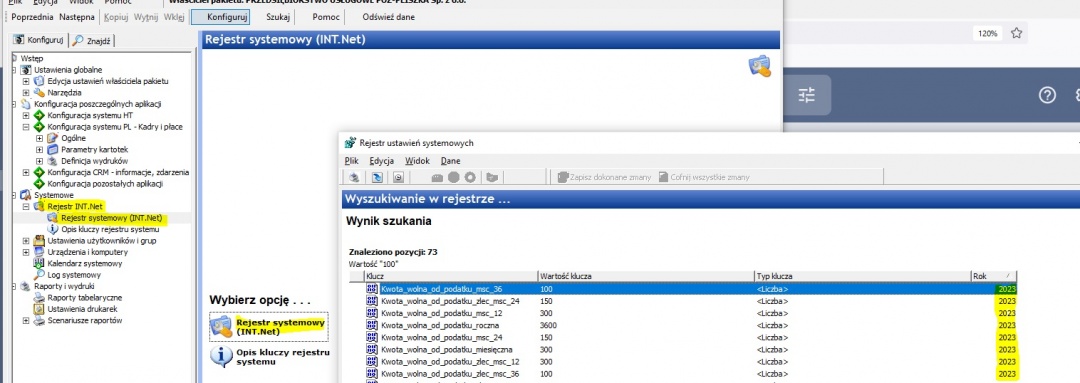Open Rejestr systemowy (INT.Net) option icon
The width and height of the screenshot is (1080, 383).
point(221,327)
